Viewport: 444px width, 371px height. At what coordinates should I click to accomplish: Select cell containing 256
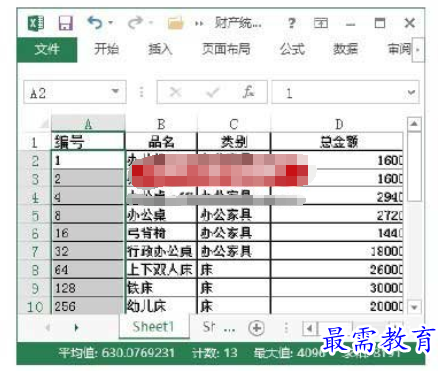(88, 306)
